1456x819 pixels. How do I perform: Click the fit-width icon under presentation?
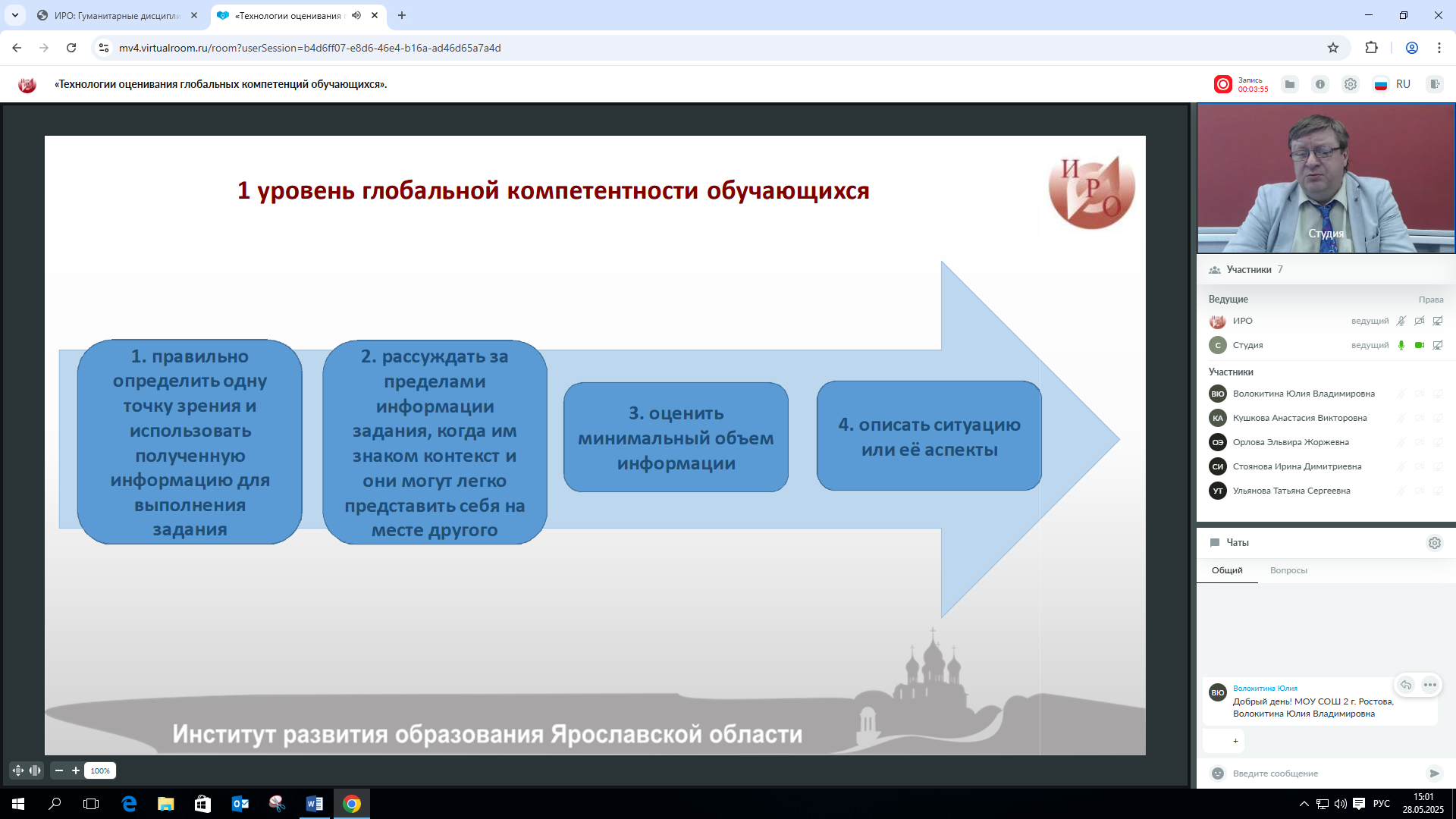(x=35, y=770)
